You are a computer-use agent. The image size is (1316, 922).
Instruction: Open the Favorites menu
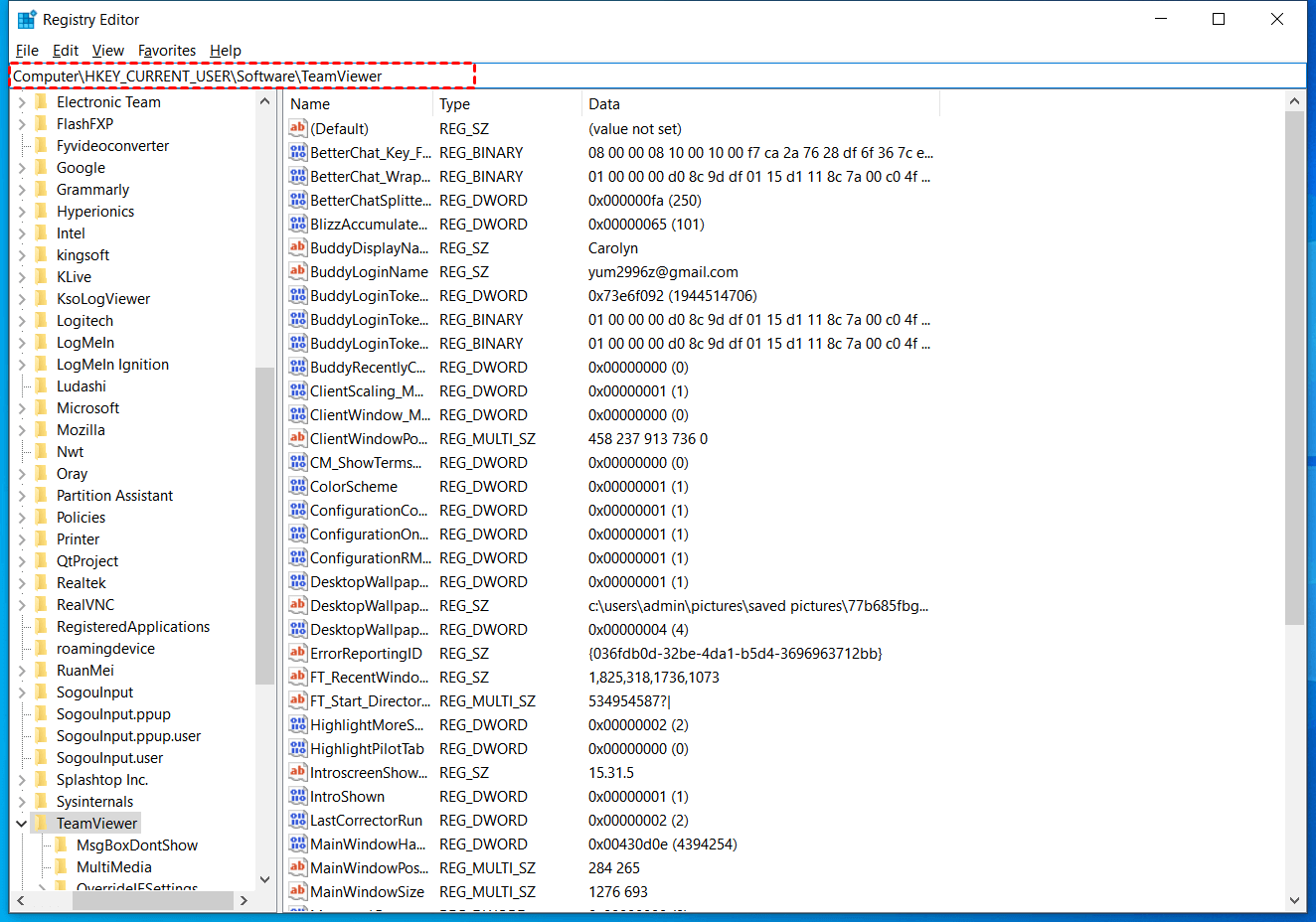coord(166,51)
